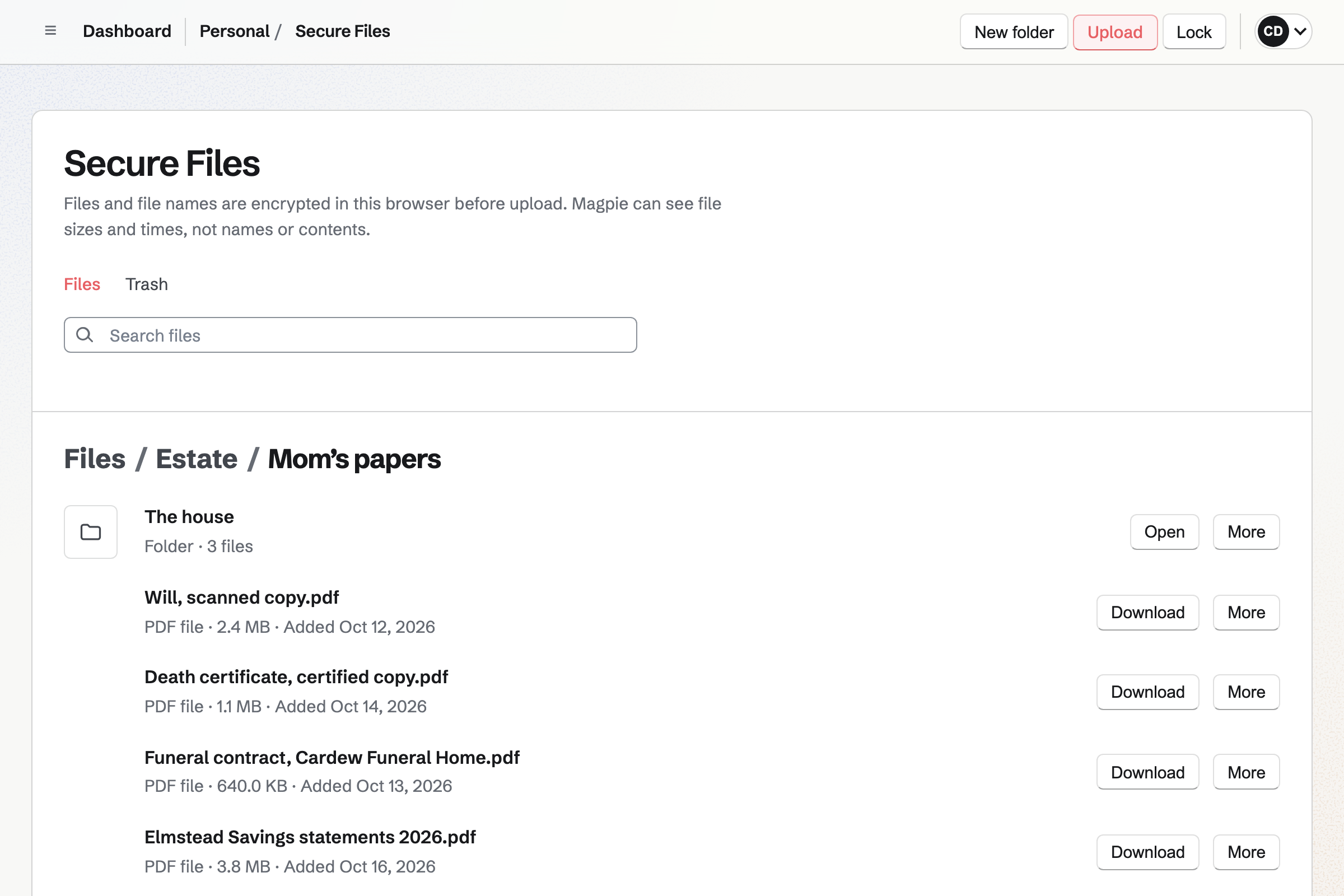Screen dimensions: 1344x896
Task: Select Will, scanned copy.pdf file name
Action: [x=242, y=597]
